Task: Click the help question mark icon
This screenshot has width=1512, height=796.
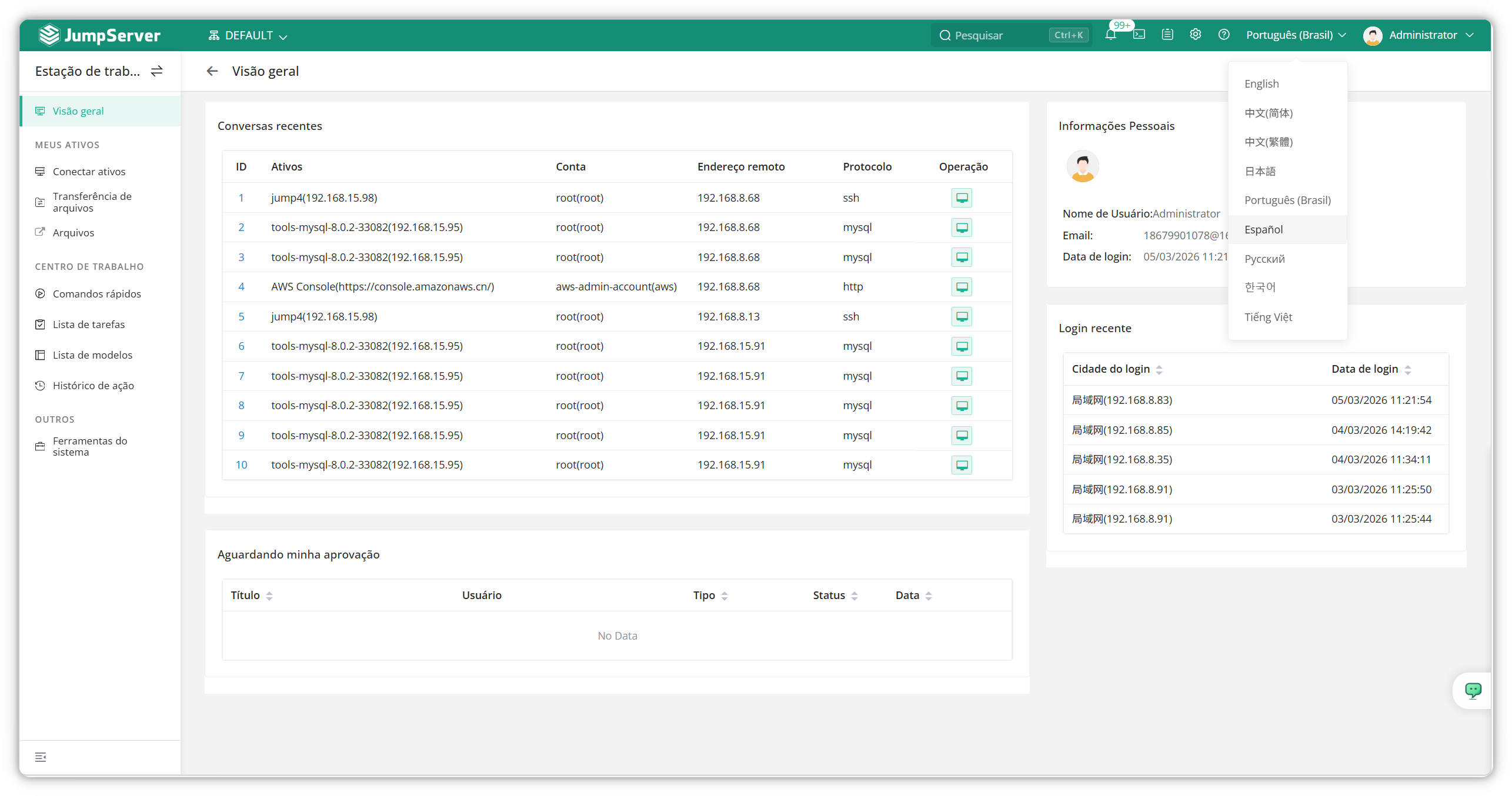Action: pyautogui.click(x=1224, y=35)
